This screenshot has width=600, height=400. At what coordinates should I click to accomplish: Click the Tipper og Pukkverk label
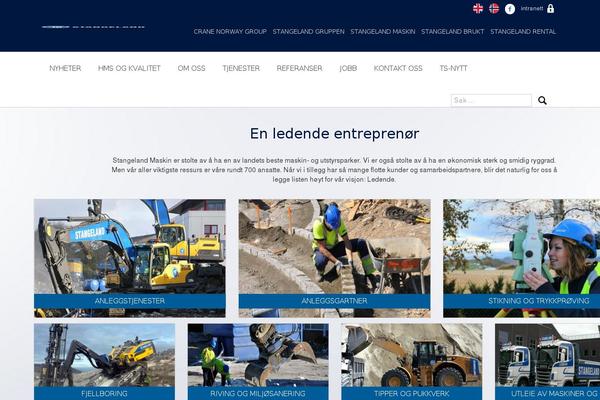pos(412,393)
